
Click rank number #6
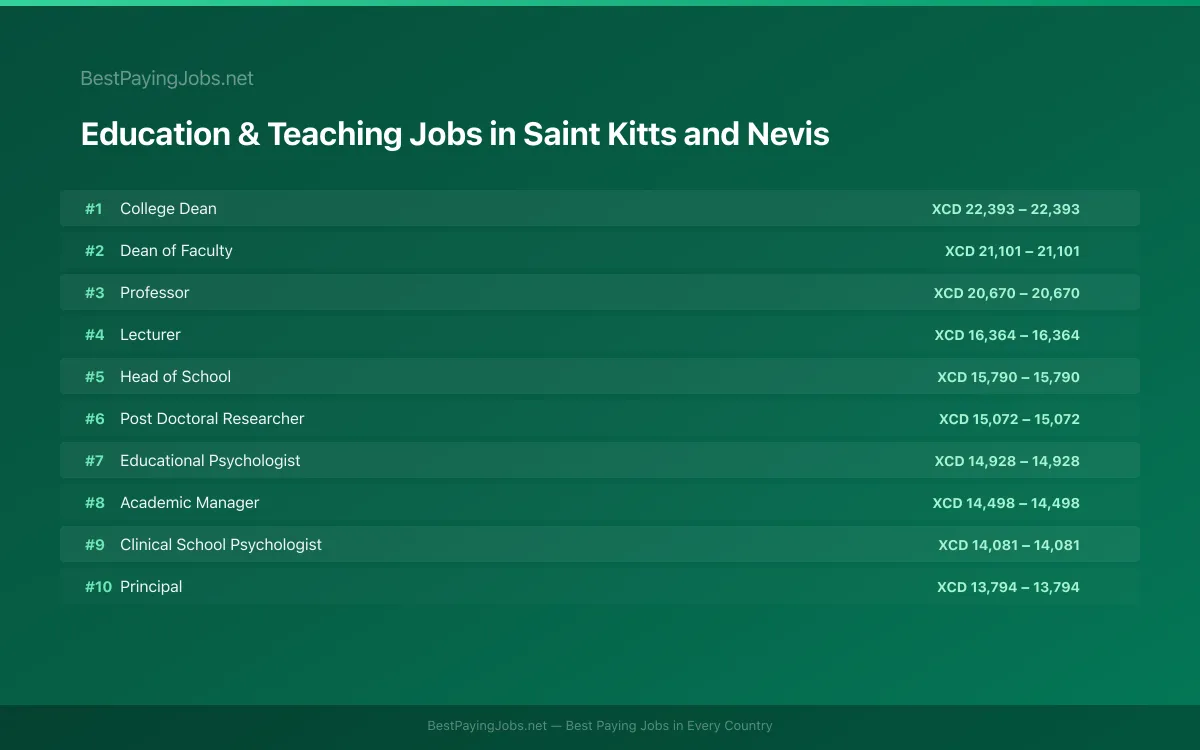pyautogui.click(x=94, y=419)
